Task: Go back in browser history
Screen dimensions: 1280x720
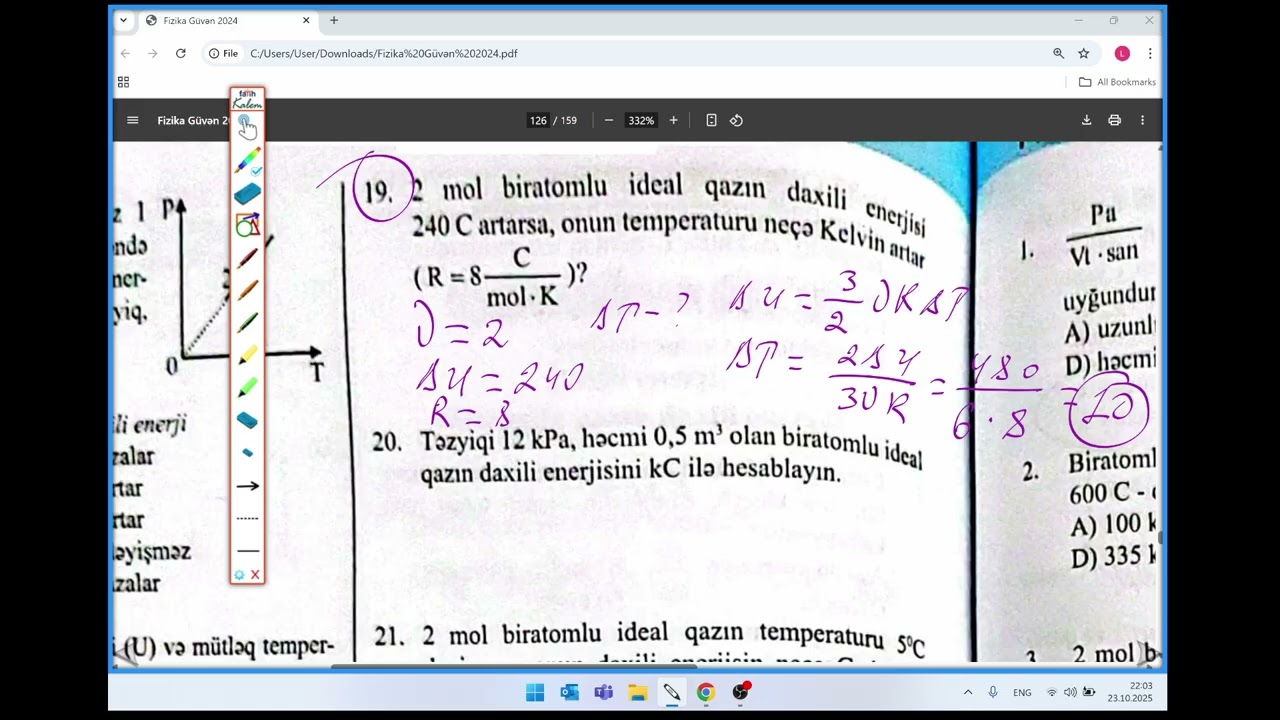Action: 125,53
